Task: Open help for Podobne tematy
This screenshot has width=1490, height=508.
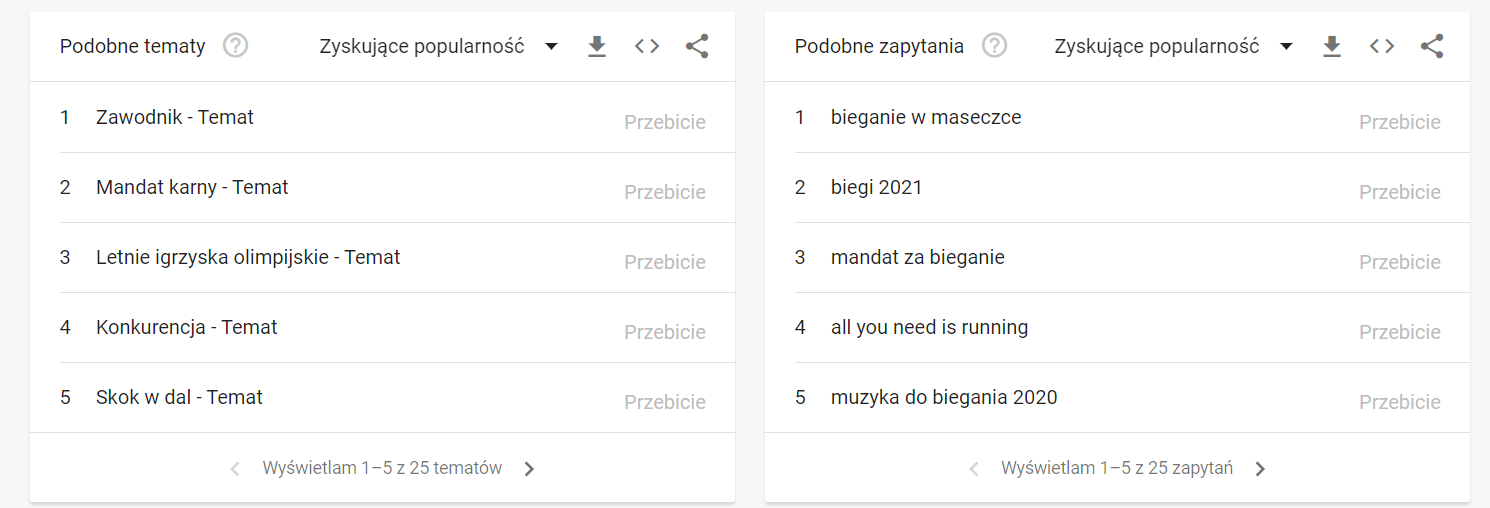Action: (x=235, y=46)
